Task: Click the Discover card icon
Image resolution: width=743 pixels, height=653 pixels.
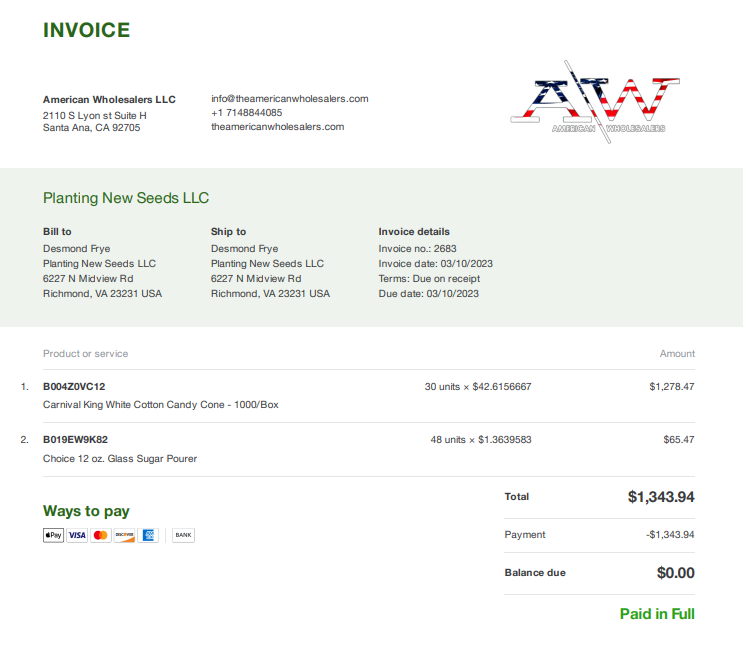Action: (125, 535)
